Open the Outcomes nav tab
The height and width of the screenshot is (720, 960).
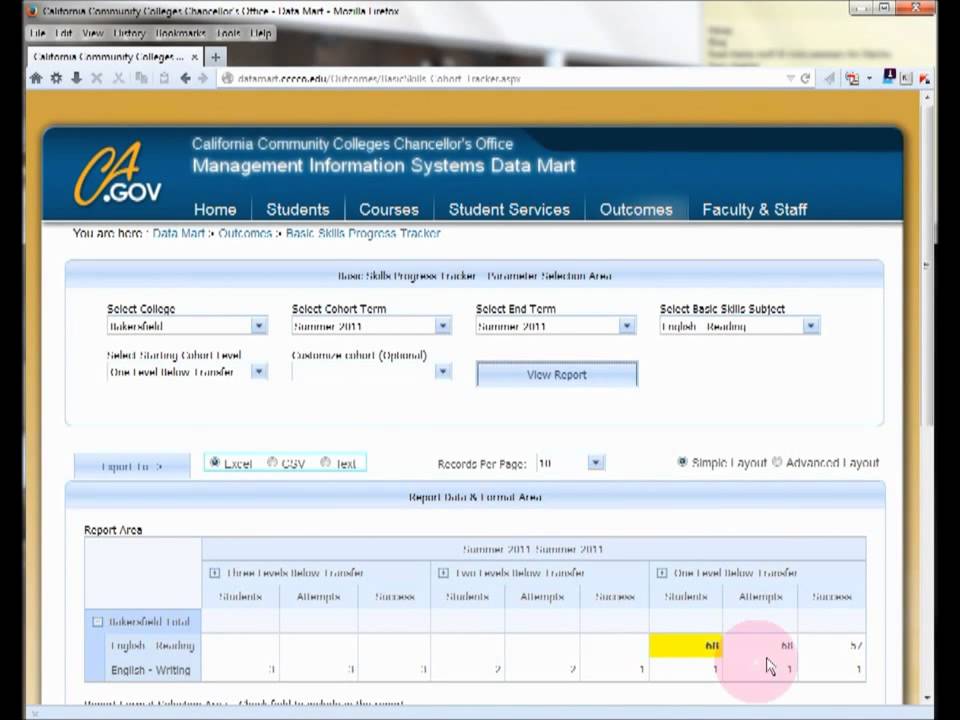(636, 209)
